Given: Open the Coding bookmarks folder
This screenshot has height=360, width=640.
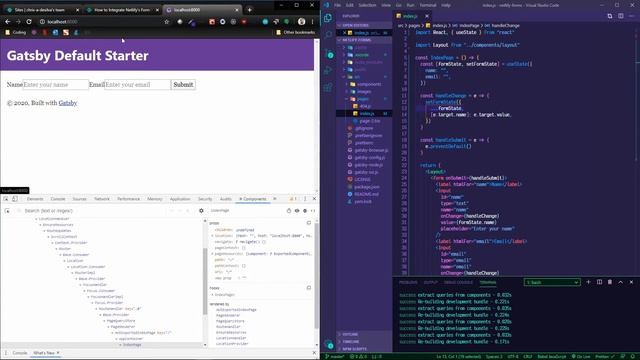Looking at the screenshot, I should click(16, 32).
